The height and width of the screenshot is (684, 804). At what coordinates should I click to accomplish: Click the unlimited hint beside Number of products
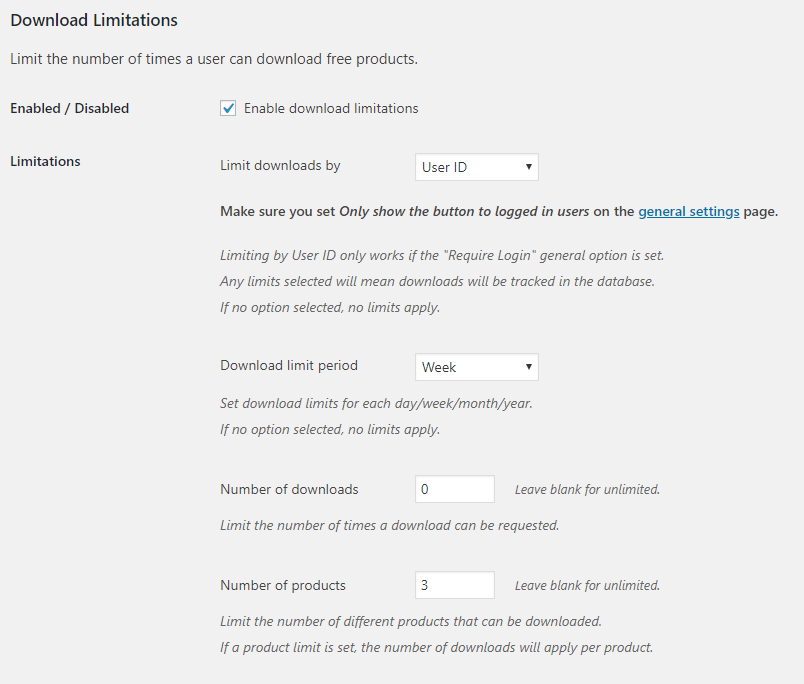click(587, 586)
